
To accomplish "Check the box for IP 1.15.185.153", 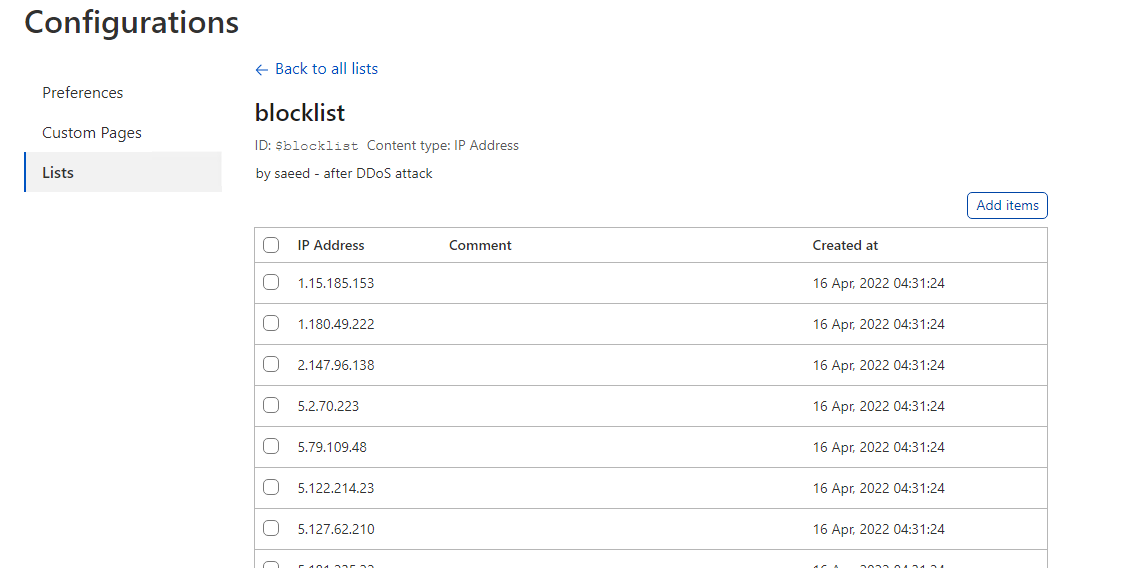I will coord(271,283).
